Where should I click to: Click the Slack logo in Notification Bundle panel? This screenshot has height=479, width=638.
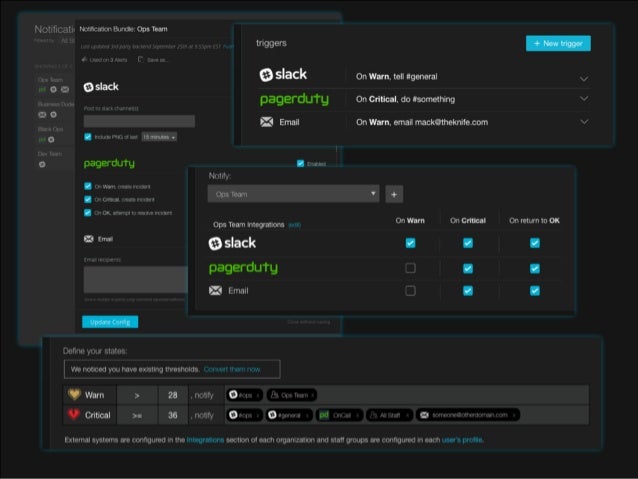coord(101,87)
